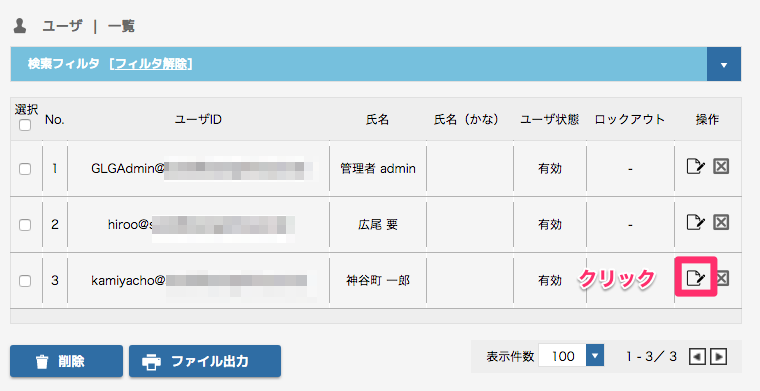
Task: Select checkbox for row 2 hiroo
Action: pos(25,225)
